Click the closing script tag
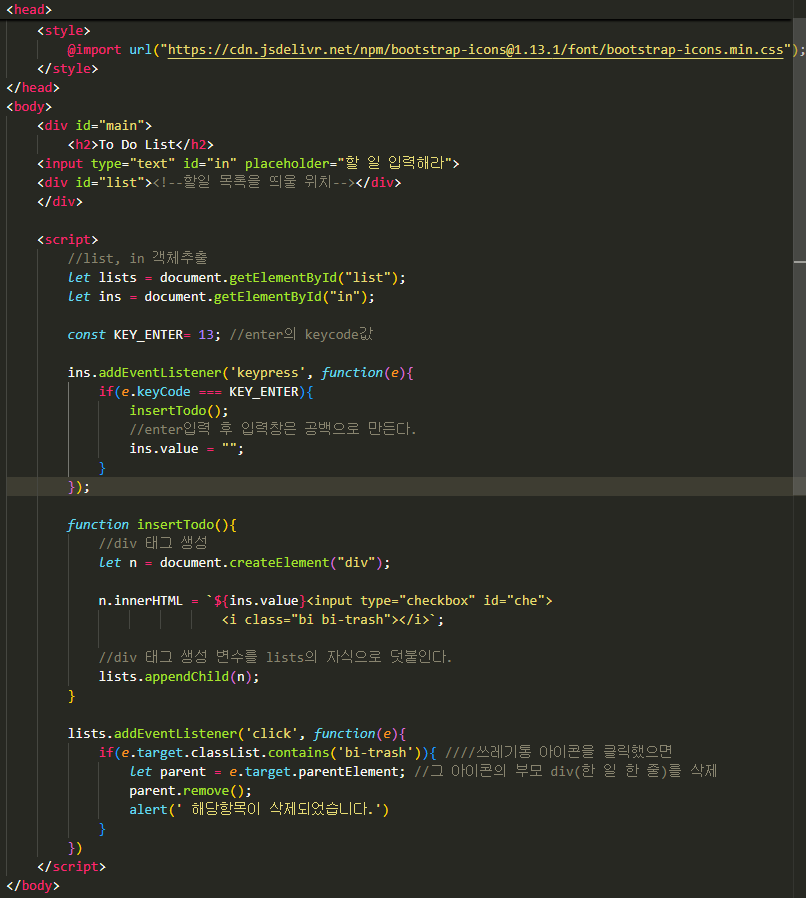Viewport: 806px width, 898px height. point(72,867)
